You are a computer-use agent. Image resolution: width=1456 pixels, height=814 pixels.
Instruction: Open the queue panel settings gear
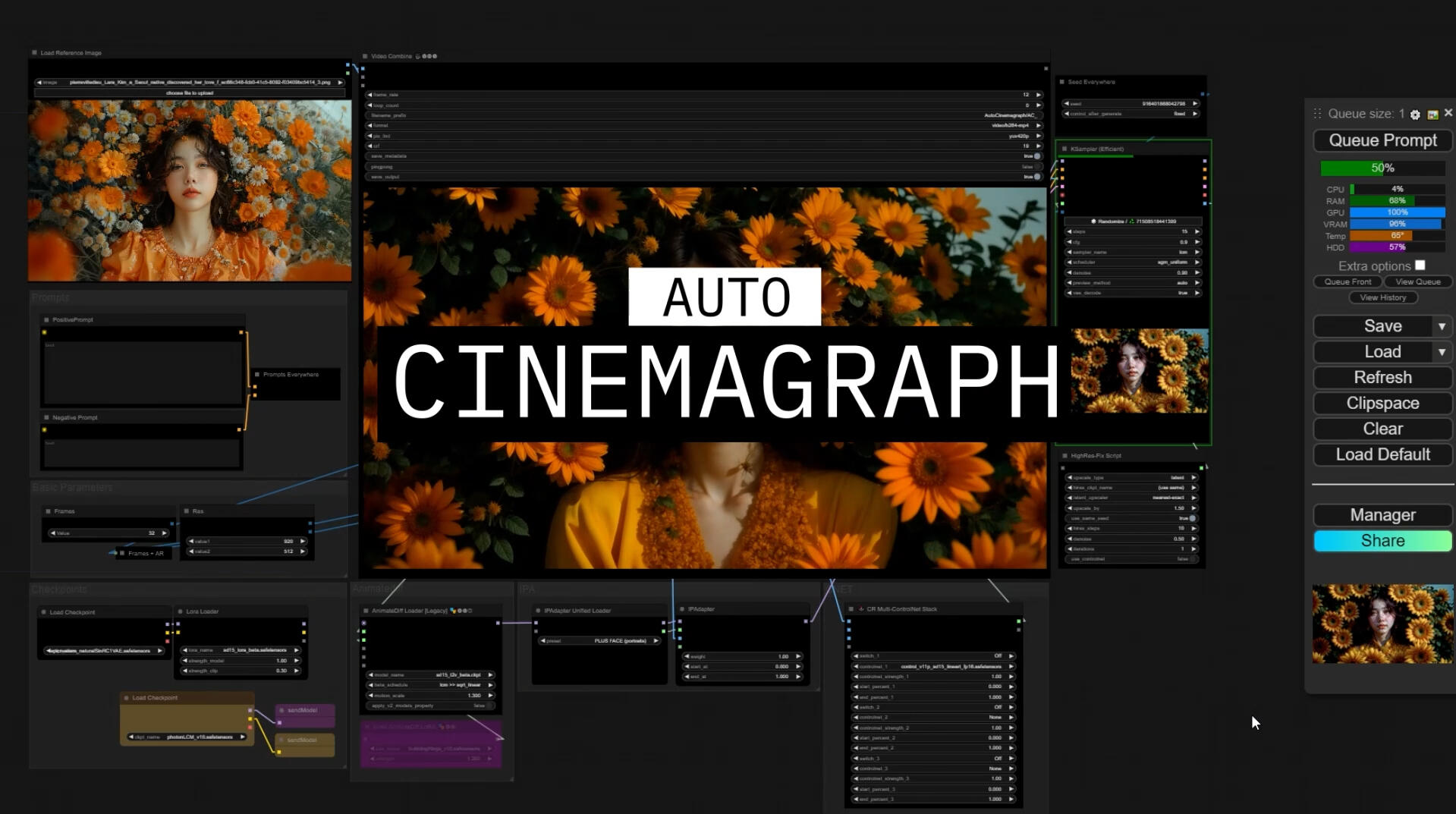[x=1414, y=114]
